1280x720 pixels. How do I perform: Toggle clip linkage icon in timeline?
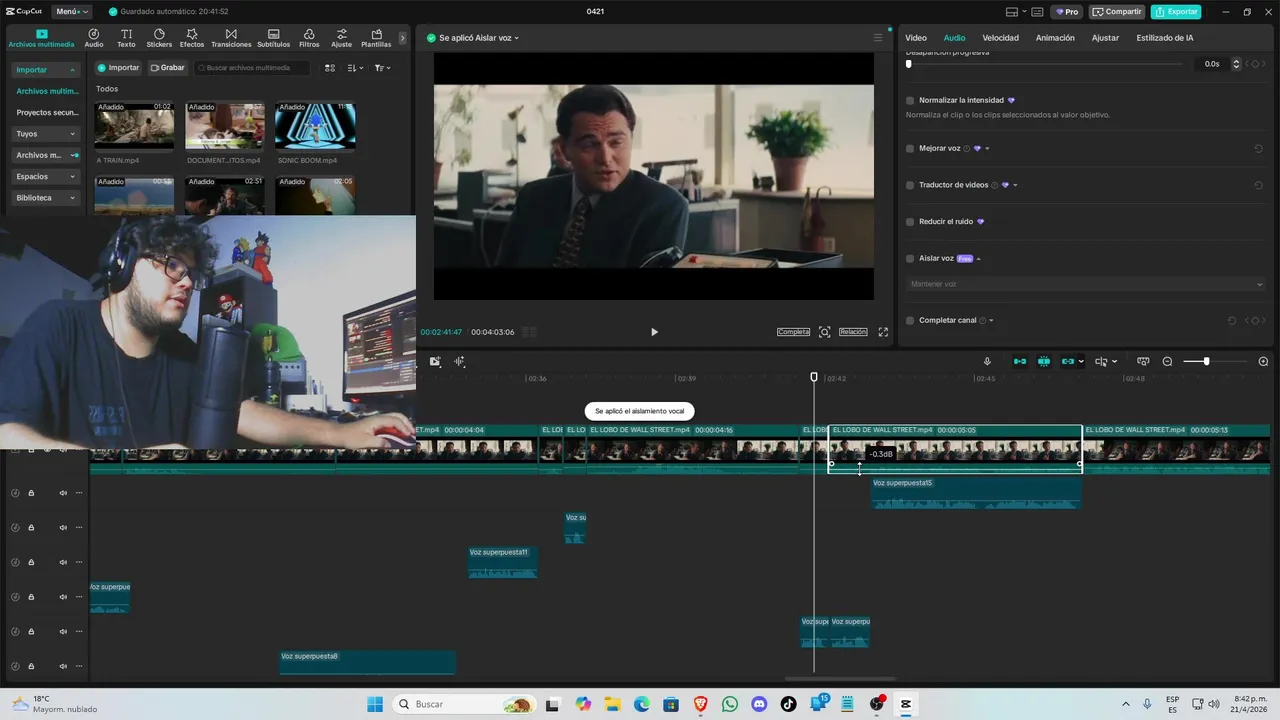tap(1070, 362)
